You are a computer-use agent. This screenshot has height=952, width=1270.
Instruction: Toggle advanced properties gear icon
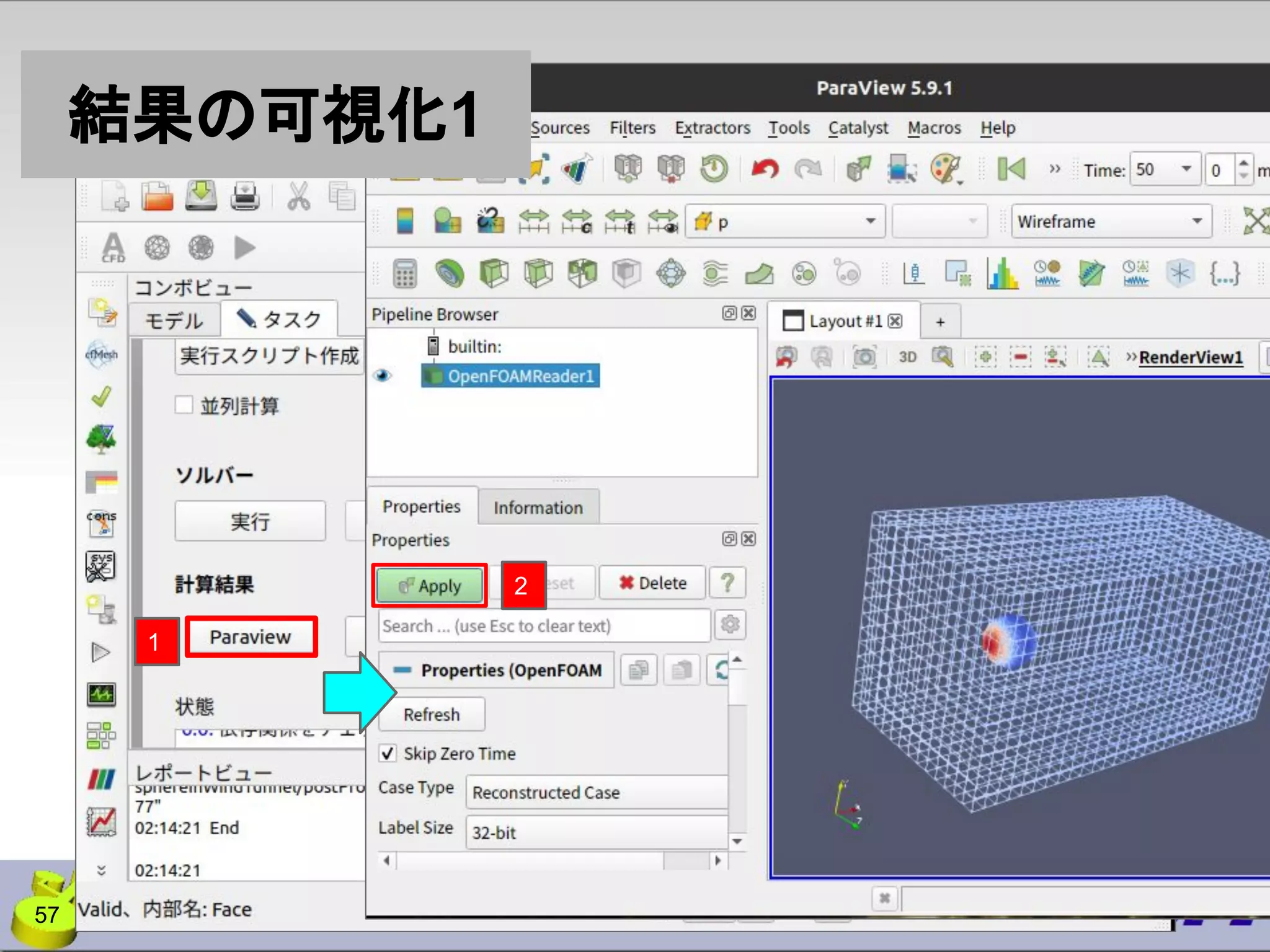730,625
